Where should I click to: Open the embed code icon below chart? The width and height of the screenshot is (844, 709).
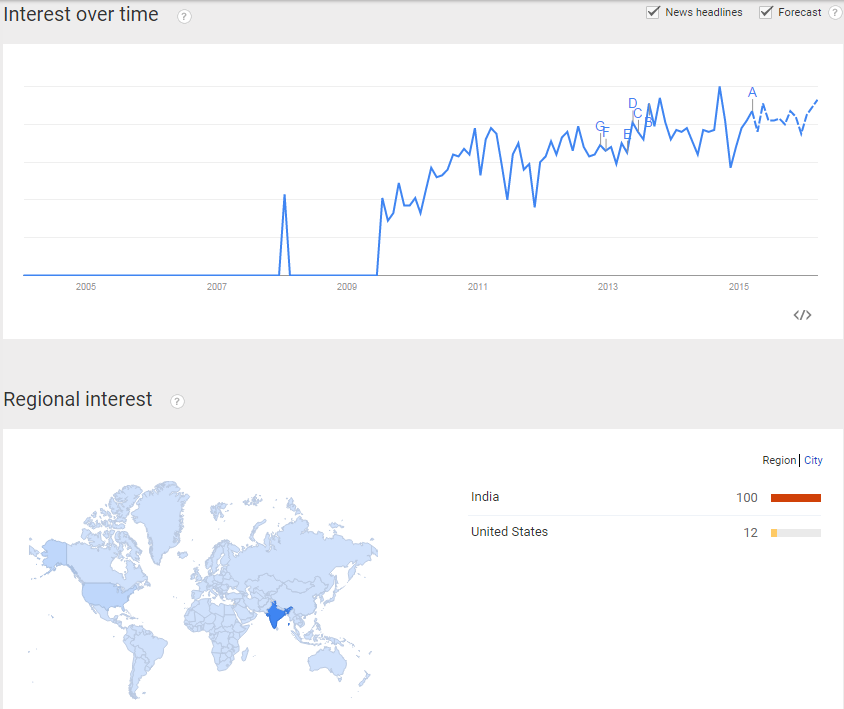802,315
